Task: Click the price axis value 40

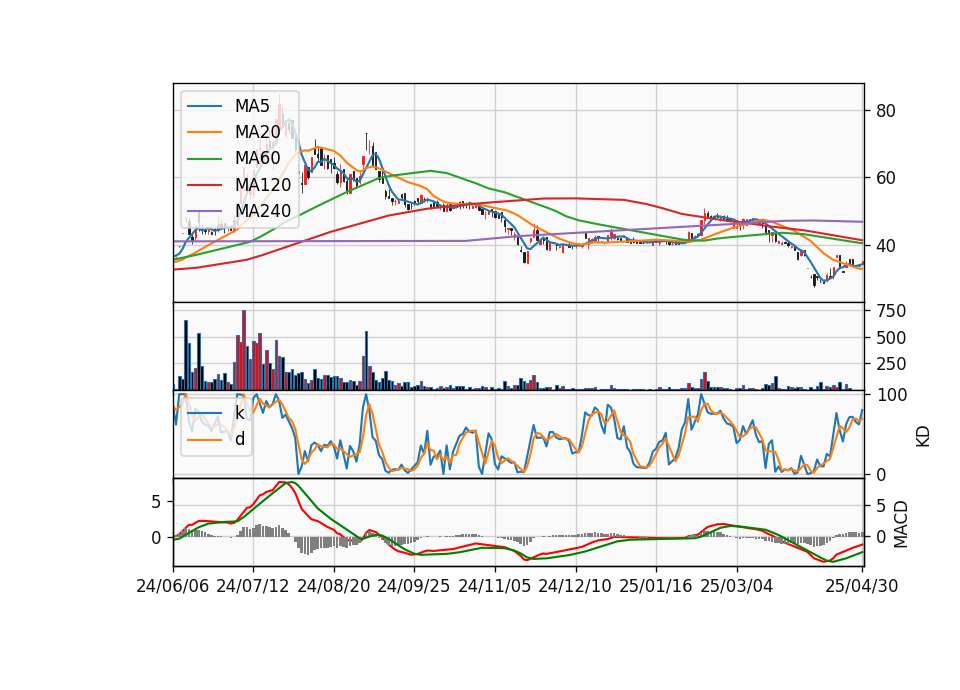Action: (x=886, y=246)
